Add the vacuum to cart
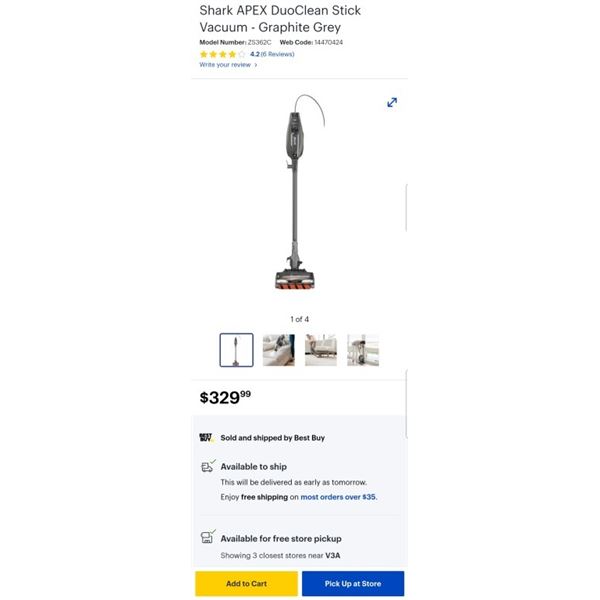Screen dimensions: 600x600 tap(246, 584)
